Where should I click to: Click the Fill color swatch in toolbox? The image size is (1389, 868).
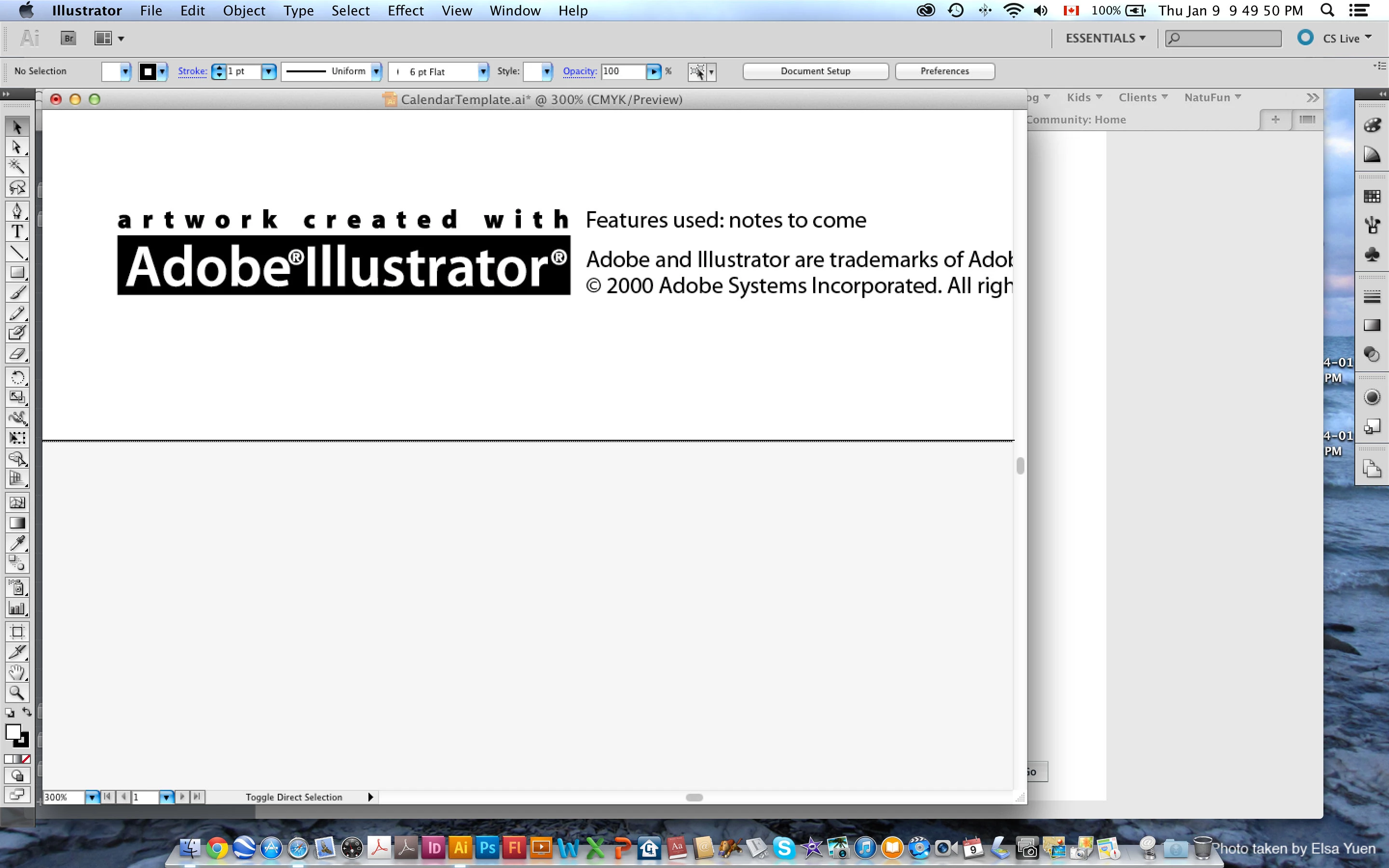13,732
